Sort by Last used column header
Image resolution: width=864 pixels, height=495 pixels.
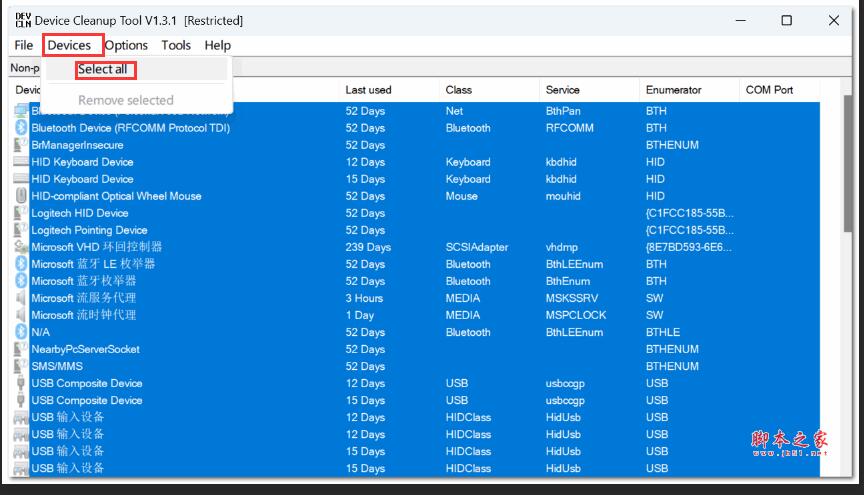coord(368,90)
